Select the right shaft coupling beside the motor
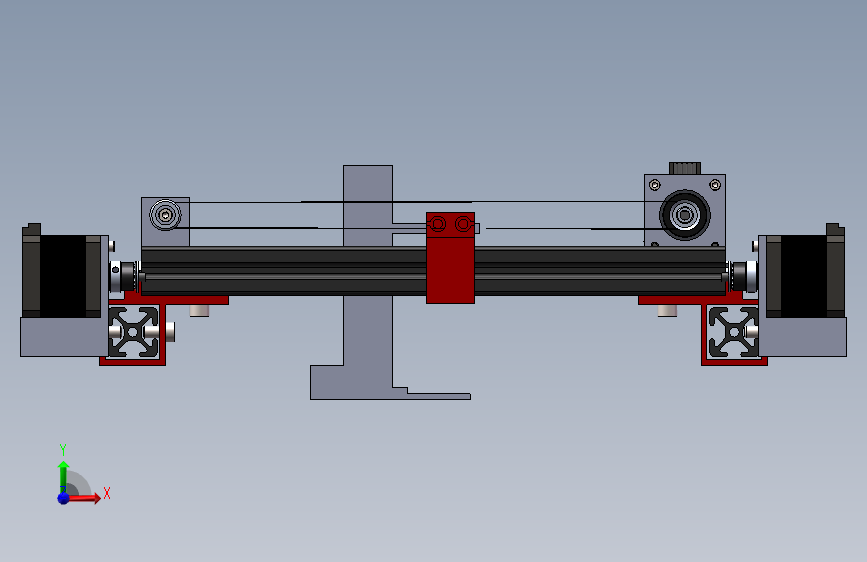 [x=744, y=276]
